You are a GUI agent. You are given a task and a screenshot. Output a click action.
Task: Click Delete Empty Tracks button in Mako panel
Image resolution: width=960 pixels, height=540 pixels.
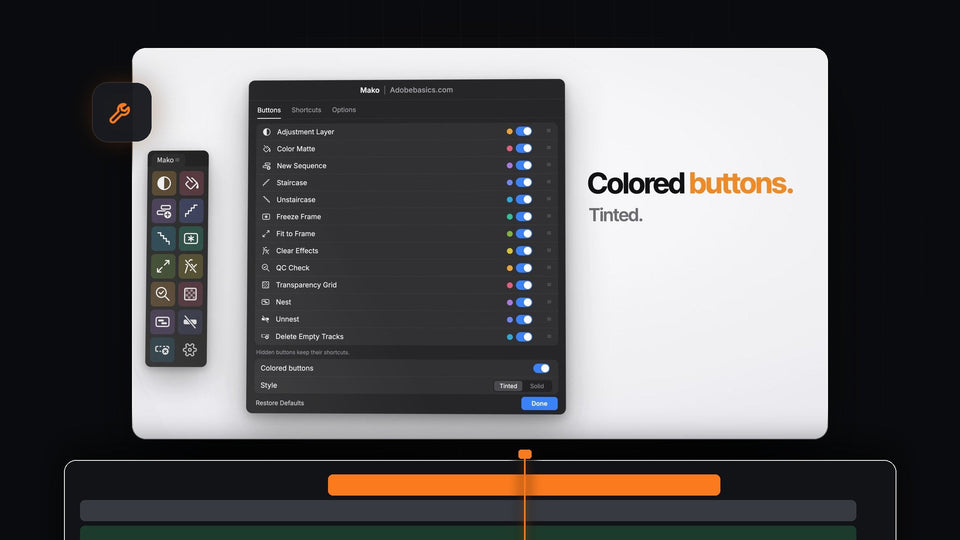click(x=162, y=350)
